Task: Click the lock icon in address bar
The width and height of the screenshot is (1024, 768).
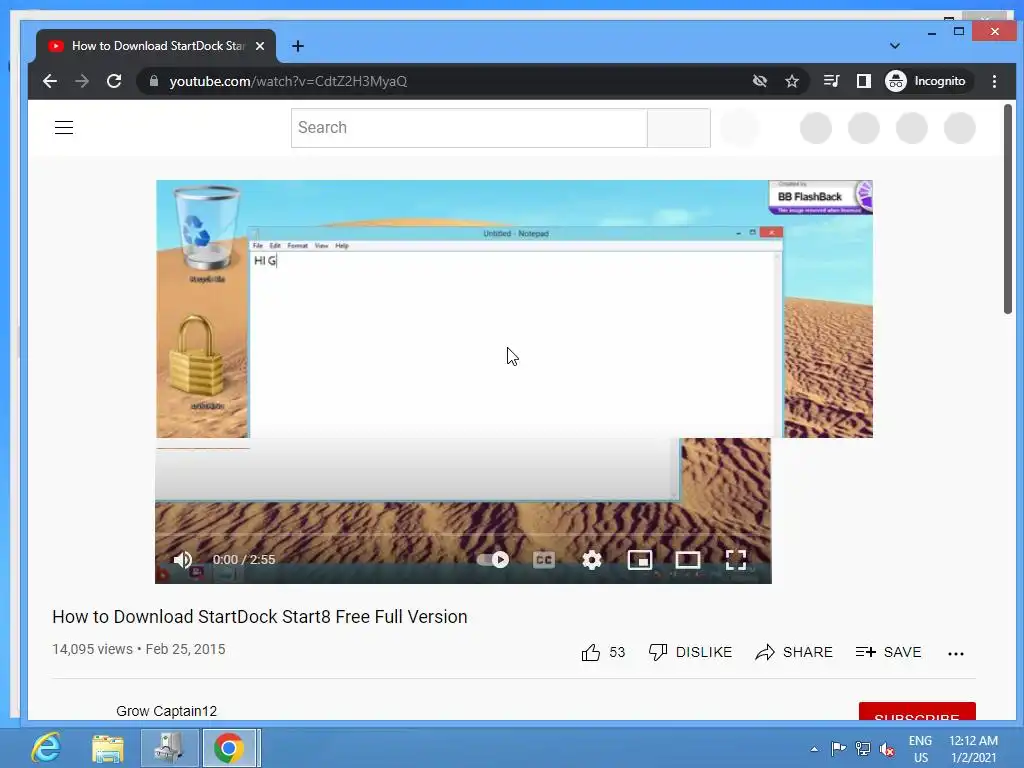Action: click(154, 81)
